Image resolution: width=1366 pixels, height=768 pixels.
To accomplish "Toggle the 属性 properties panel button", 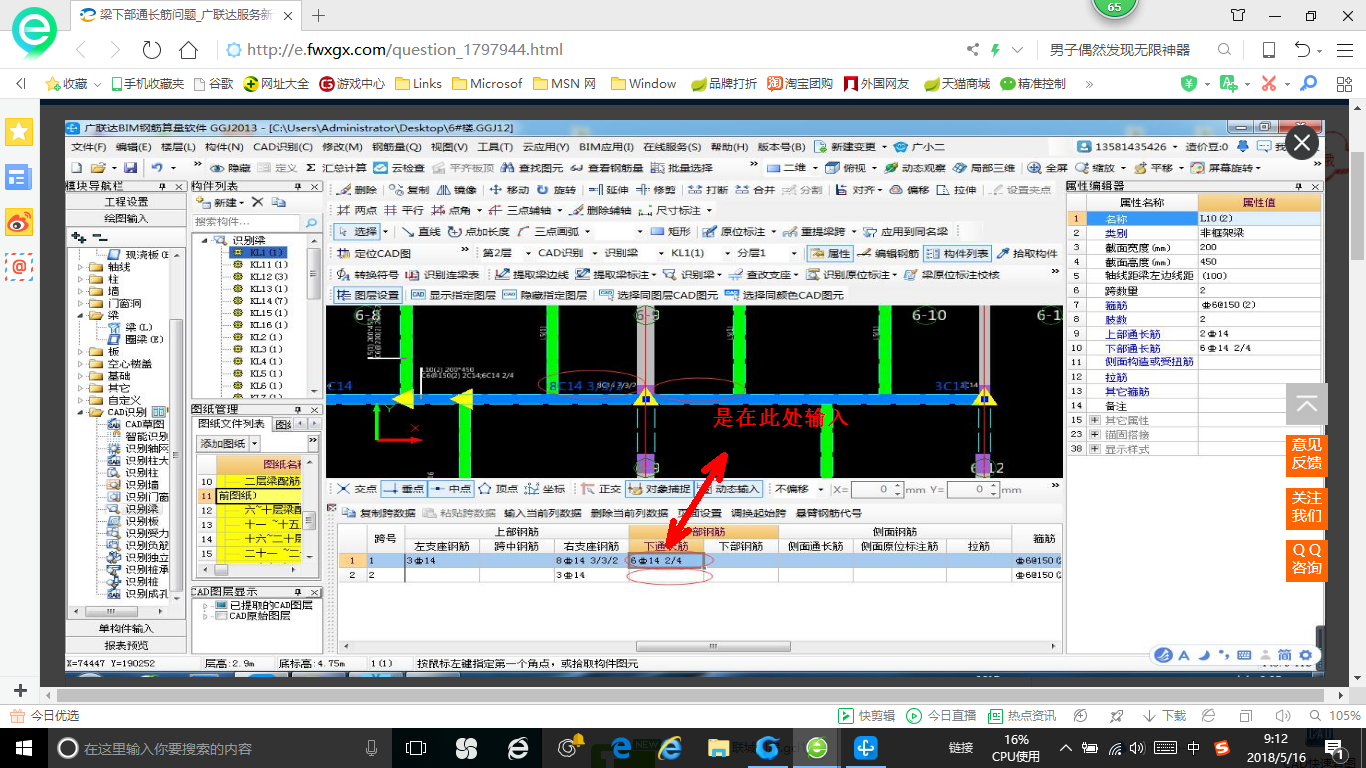I will tap(830, 254).
